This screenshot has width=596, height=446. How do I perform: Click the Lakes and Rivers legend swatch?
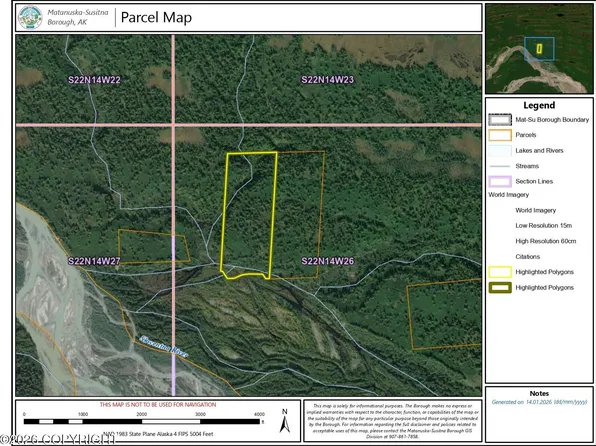pyautogui.click(x=500, y=151)
